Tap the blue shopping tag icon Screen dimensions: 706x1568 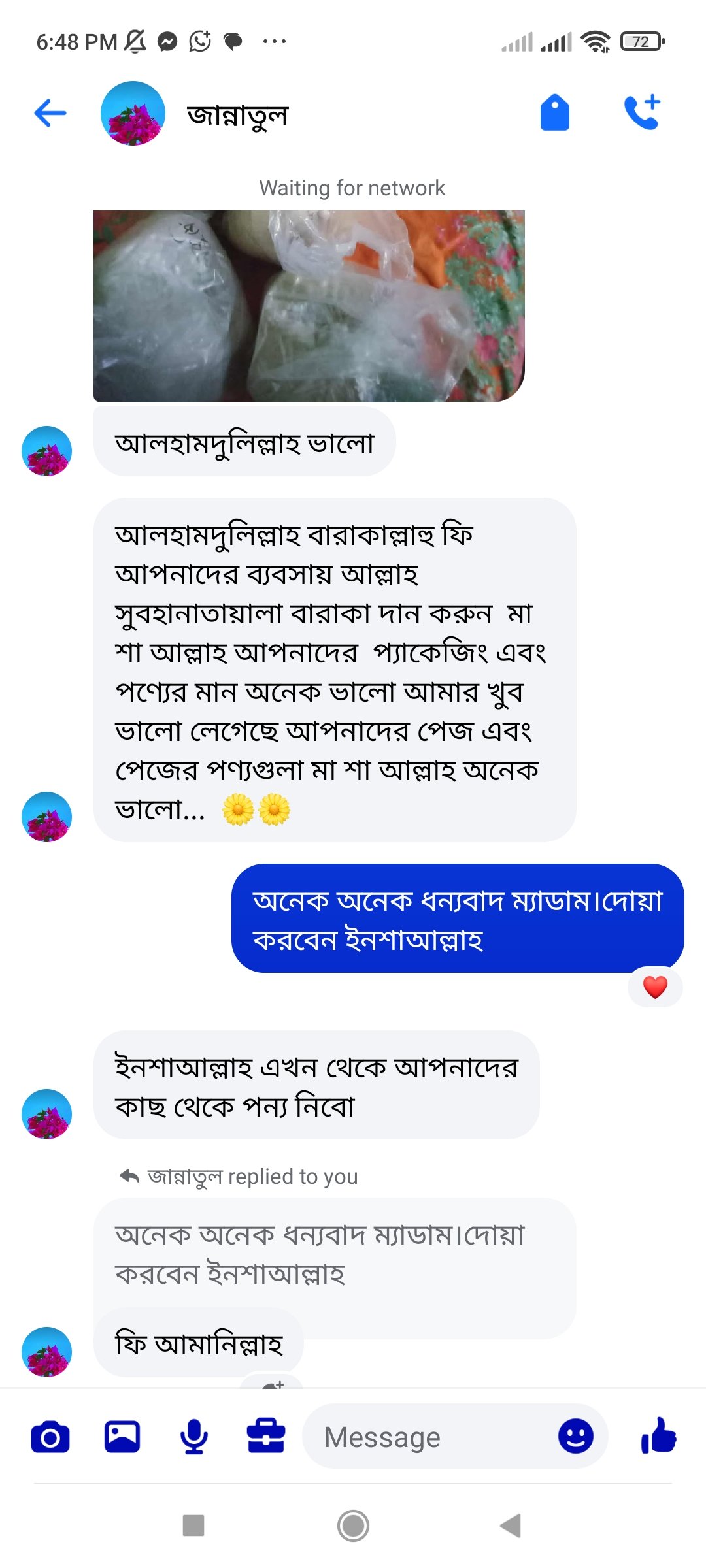click(x=555, y=112)
